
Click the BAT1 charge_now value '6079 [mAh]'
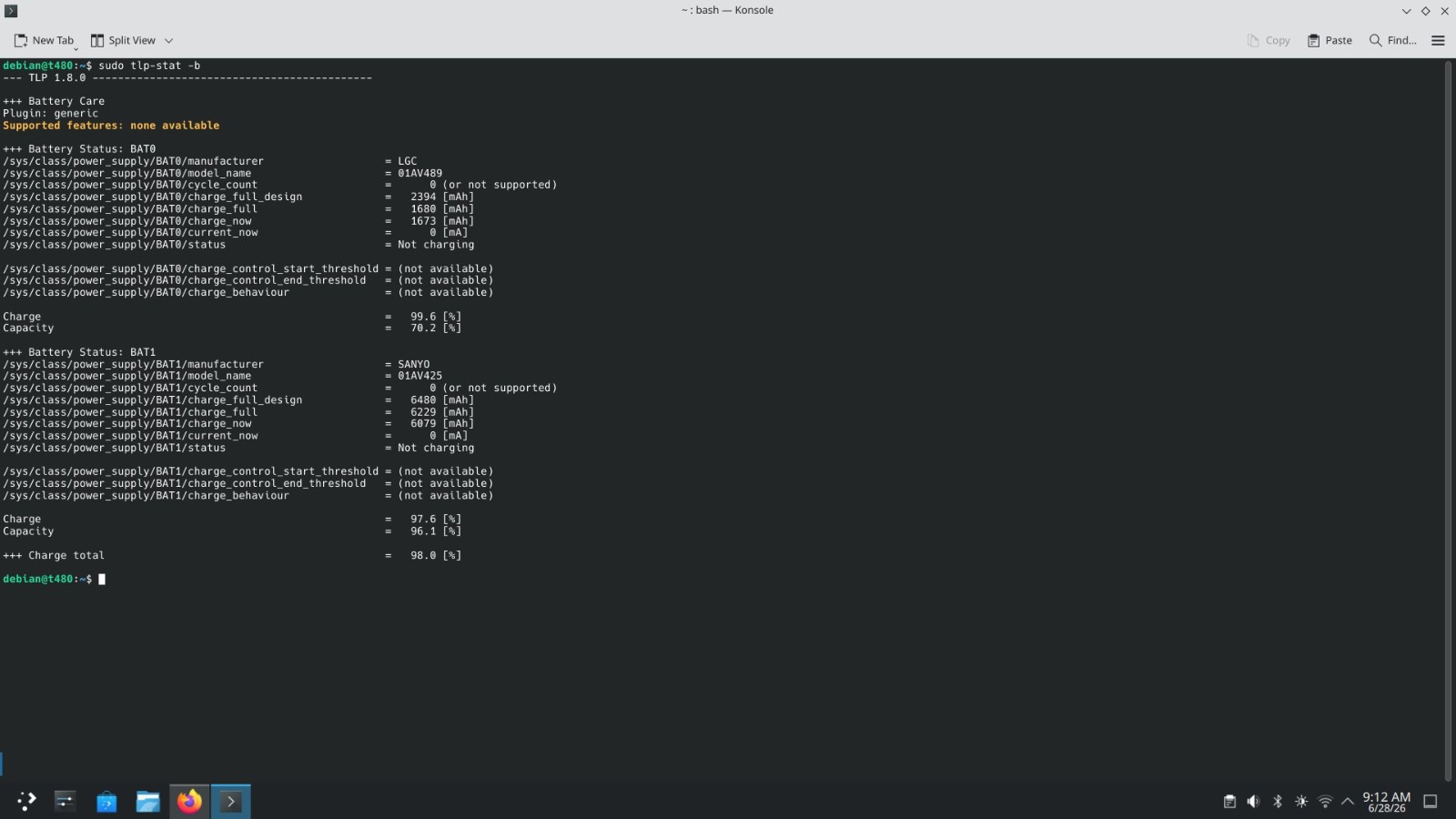coord(442,424)
